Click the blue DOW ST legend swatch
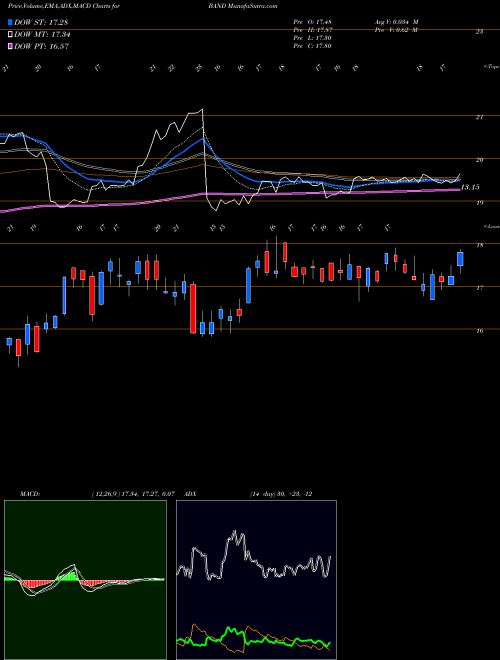The height and width of the screenshot is (660, 500). [x=11, y=22]
